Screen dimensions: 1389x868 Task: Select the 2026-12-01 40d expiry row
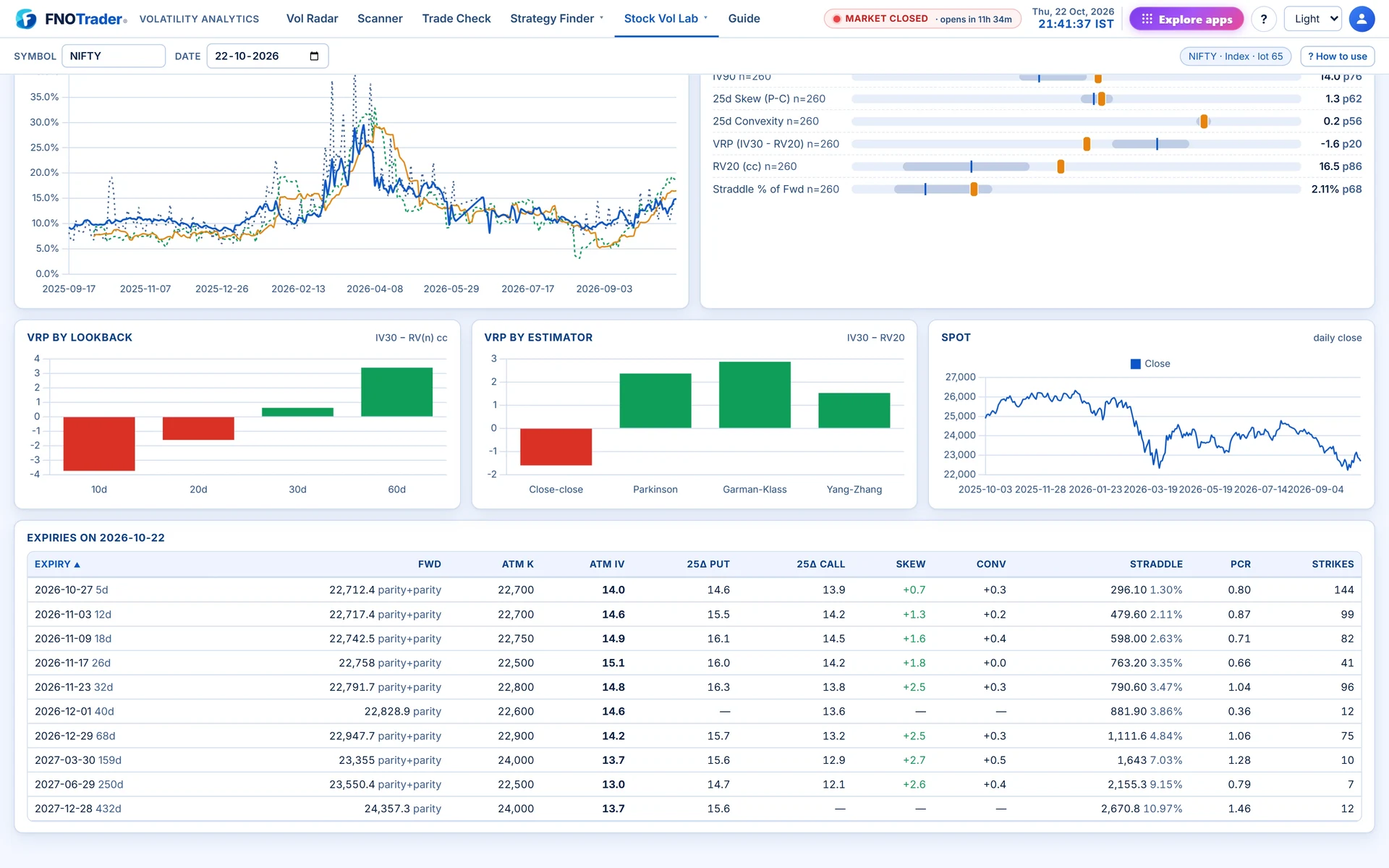(694, 711)
